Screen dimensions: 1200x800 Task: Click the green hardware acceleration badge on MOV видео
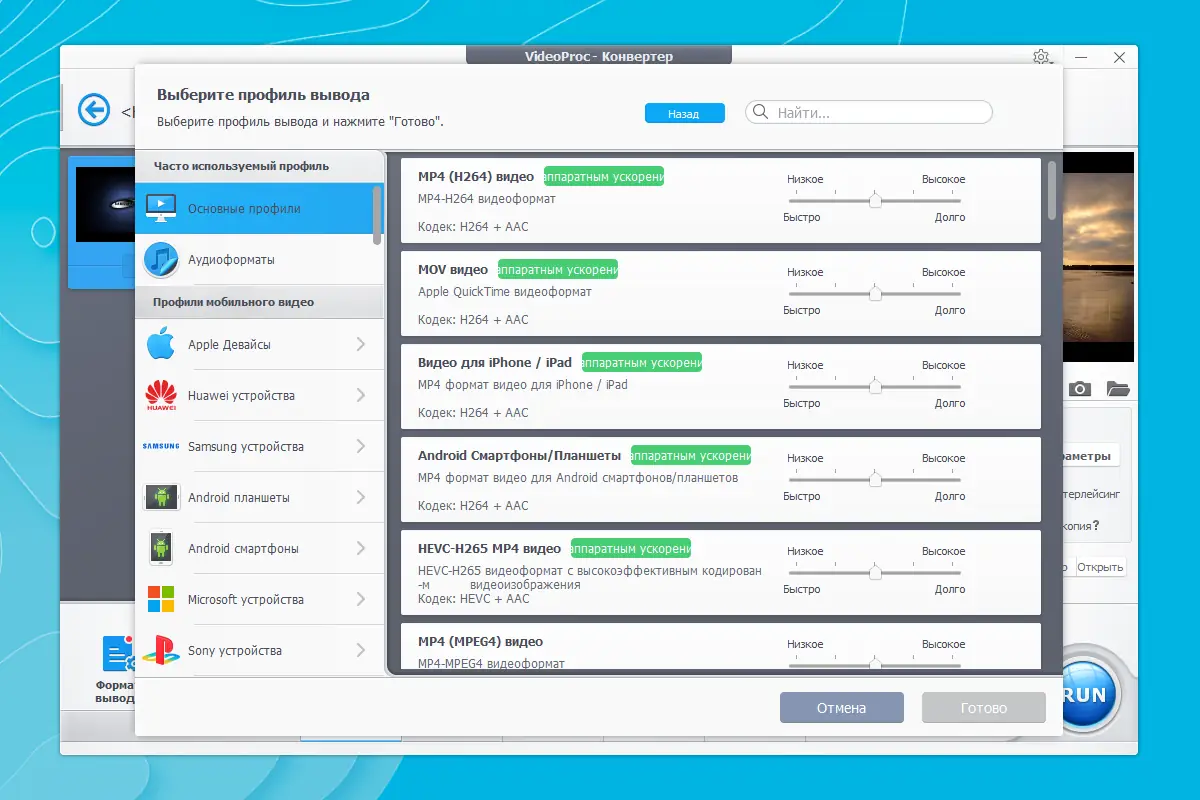(x=558, y=269)
